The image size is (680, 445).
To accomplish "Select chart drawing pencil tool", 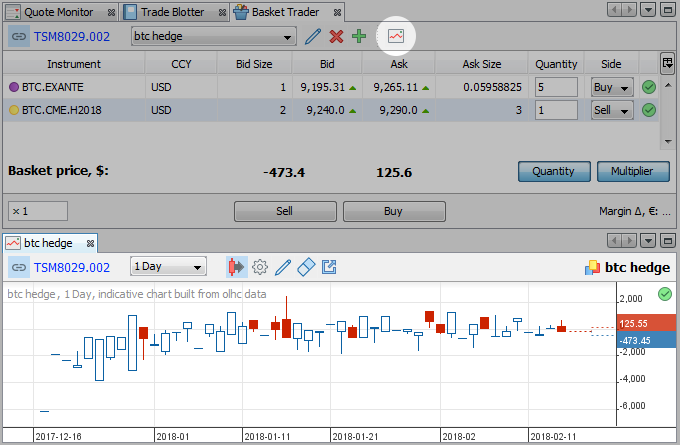I will [x=283, y=267].
